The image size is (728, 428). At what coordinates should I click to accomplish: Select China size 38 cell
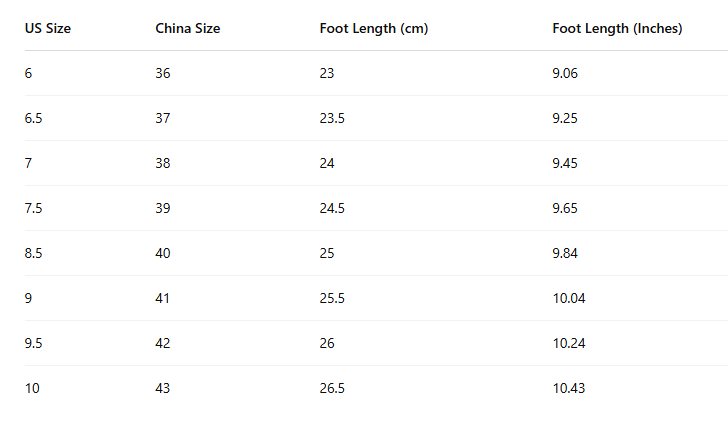pyautogui.click(x=163, y=163)
